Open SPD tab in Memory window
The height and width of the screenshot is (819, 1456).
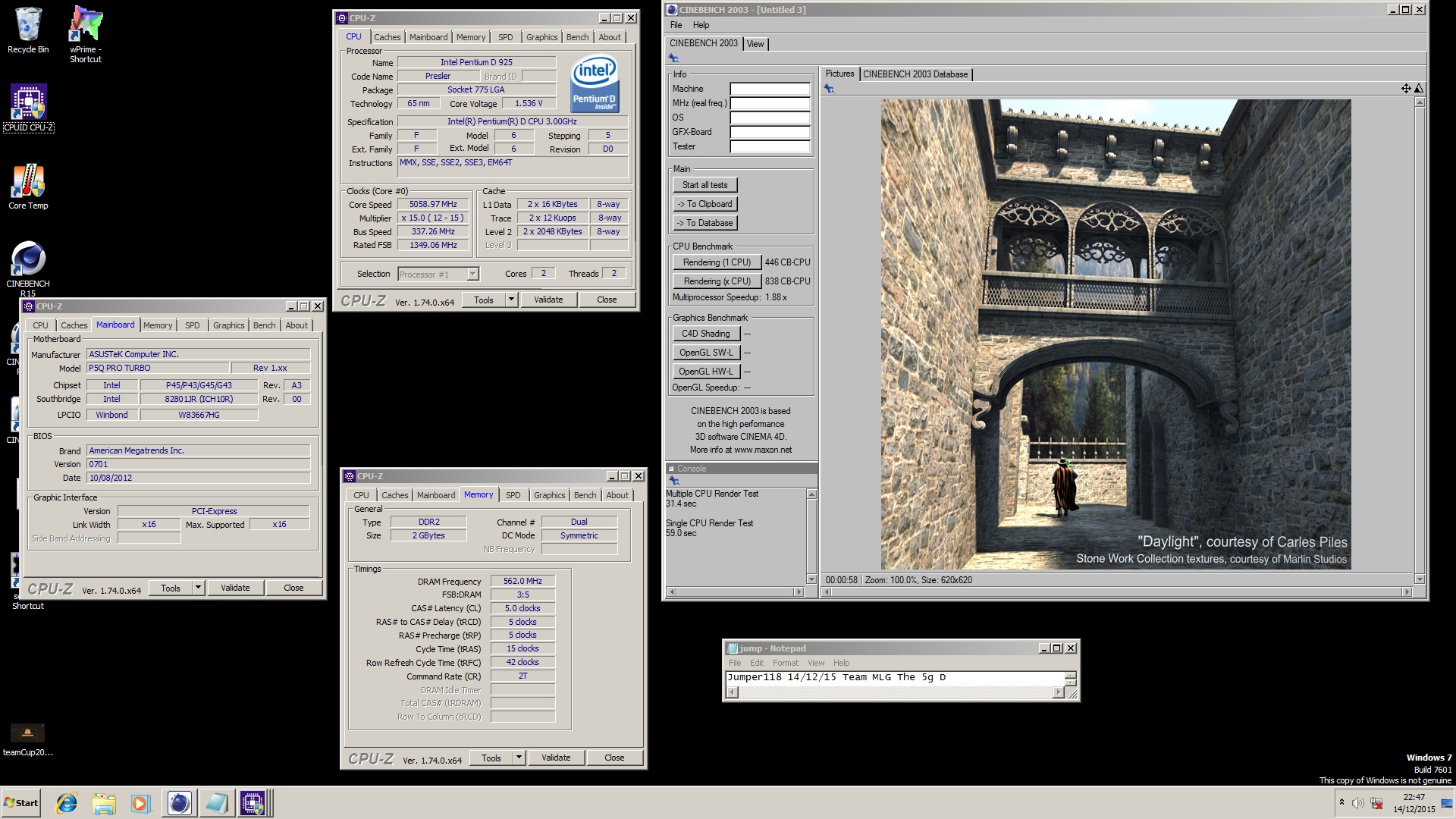(513, 495)
